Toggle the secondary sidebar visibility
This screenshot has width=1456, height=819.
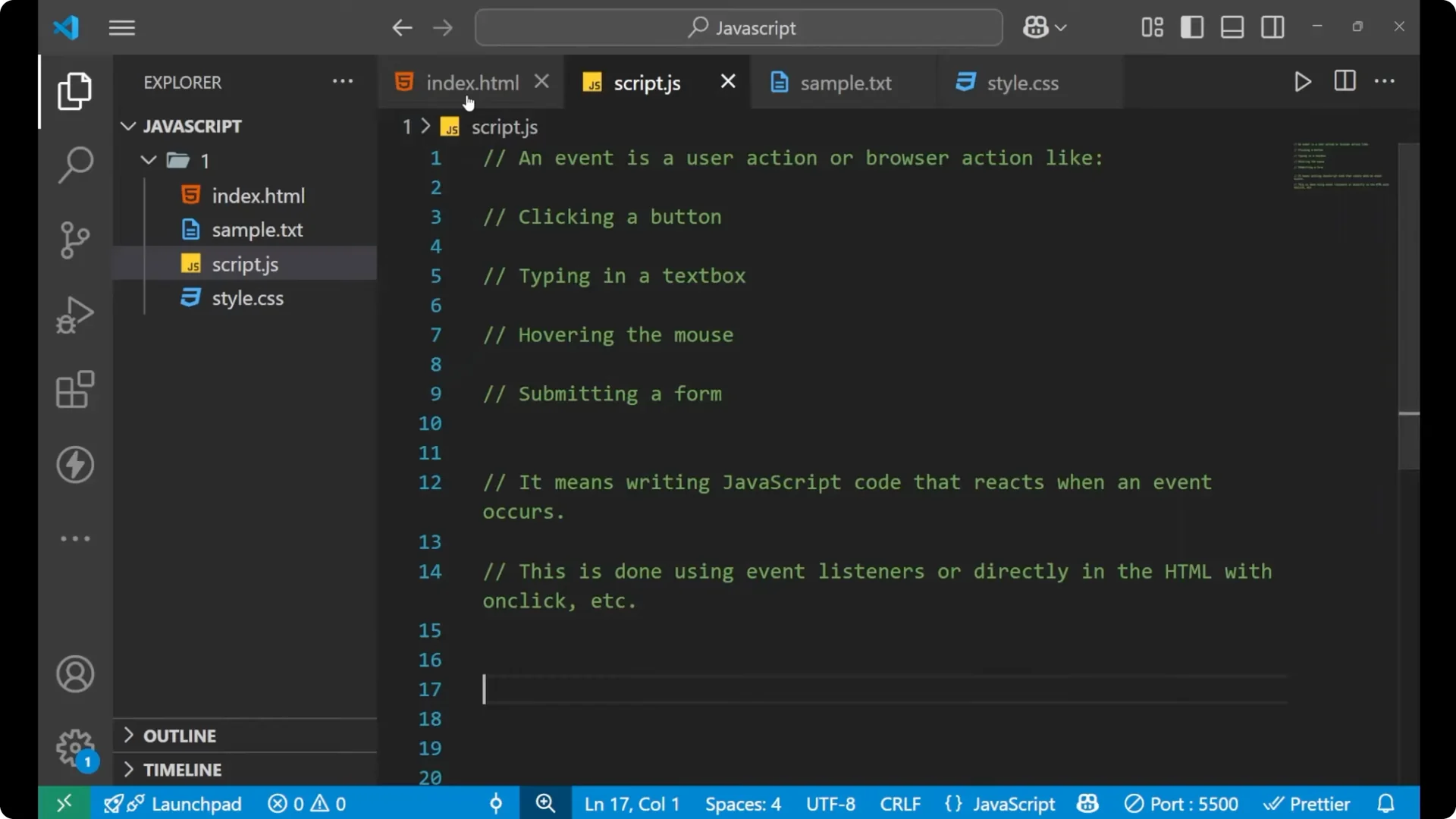click(1272, 27)
